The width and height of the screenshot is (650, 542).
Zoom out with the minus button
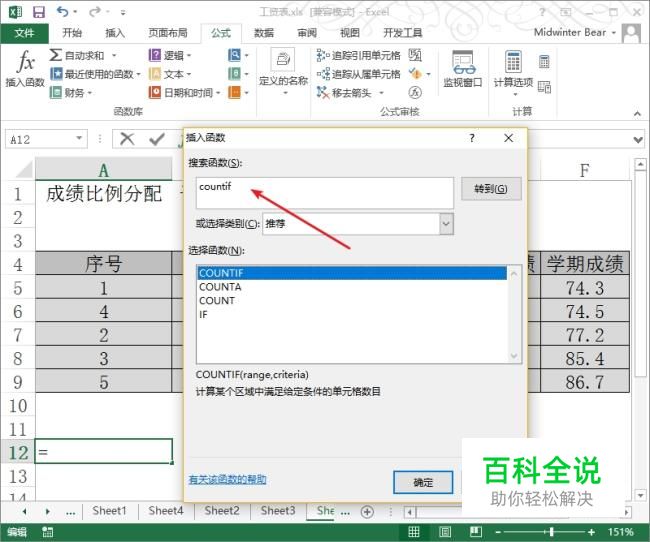coord(498,532)
